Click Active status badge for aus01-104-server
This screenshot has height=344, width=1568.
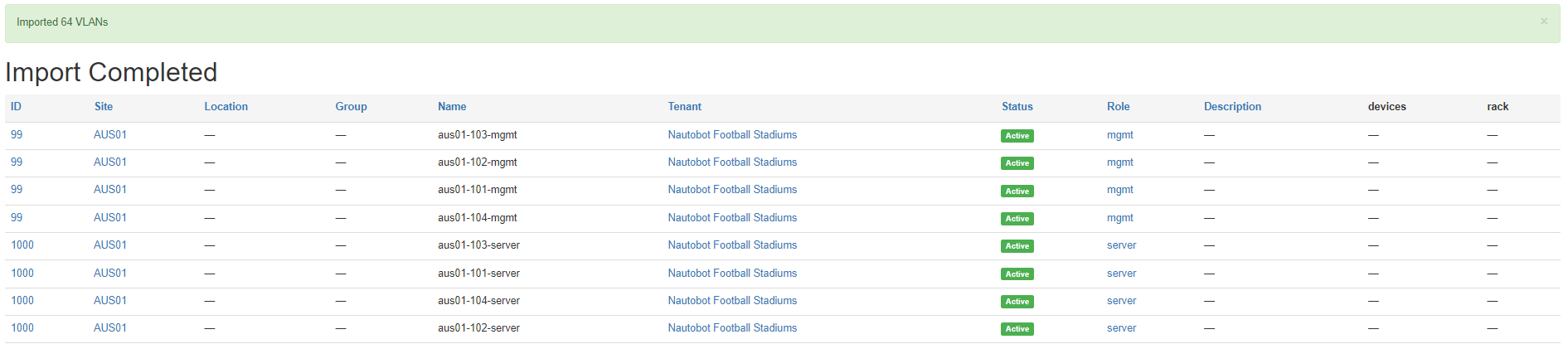pos(1017,302)
